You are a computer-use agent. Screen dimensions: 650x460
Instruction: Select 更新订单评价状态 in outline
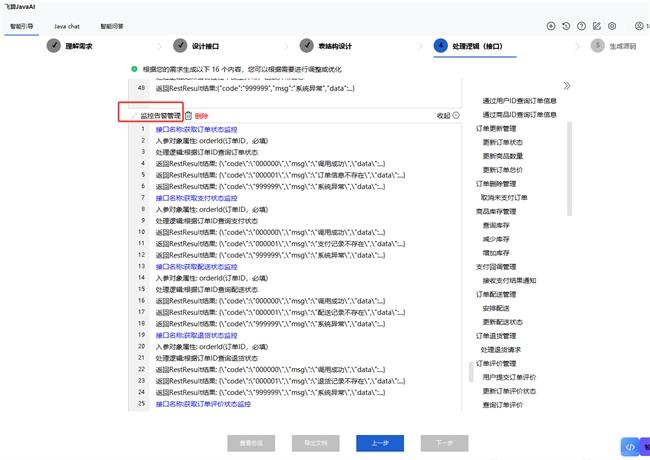(509, 391)
